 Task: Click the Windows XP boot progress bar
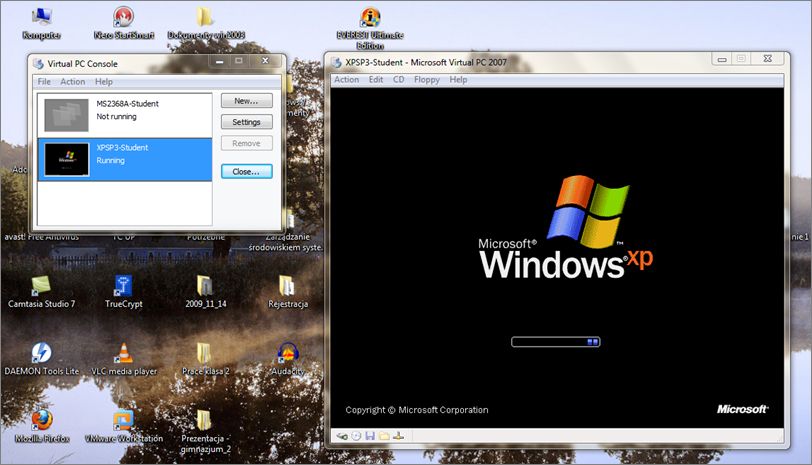555,342
